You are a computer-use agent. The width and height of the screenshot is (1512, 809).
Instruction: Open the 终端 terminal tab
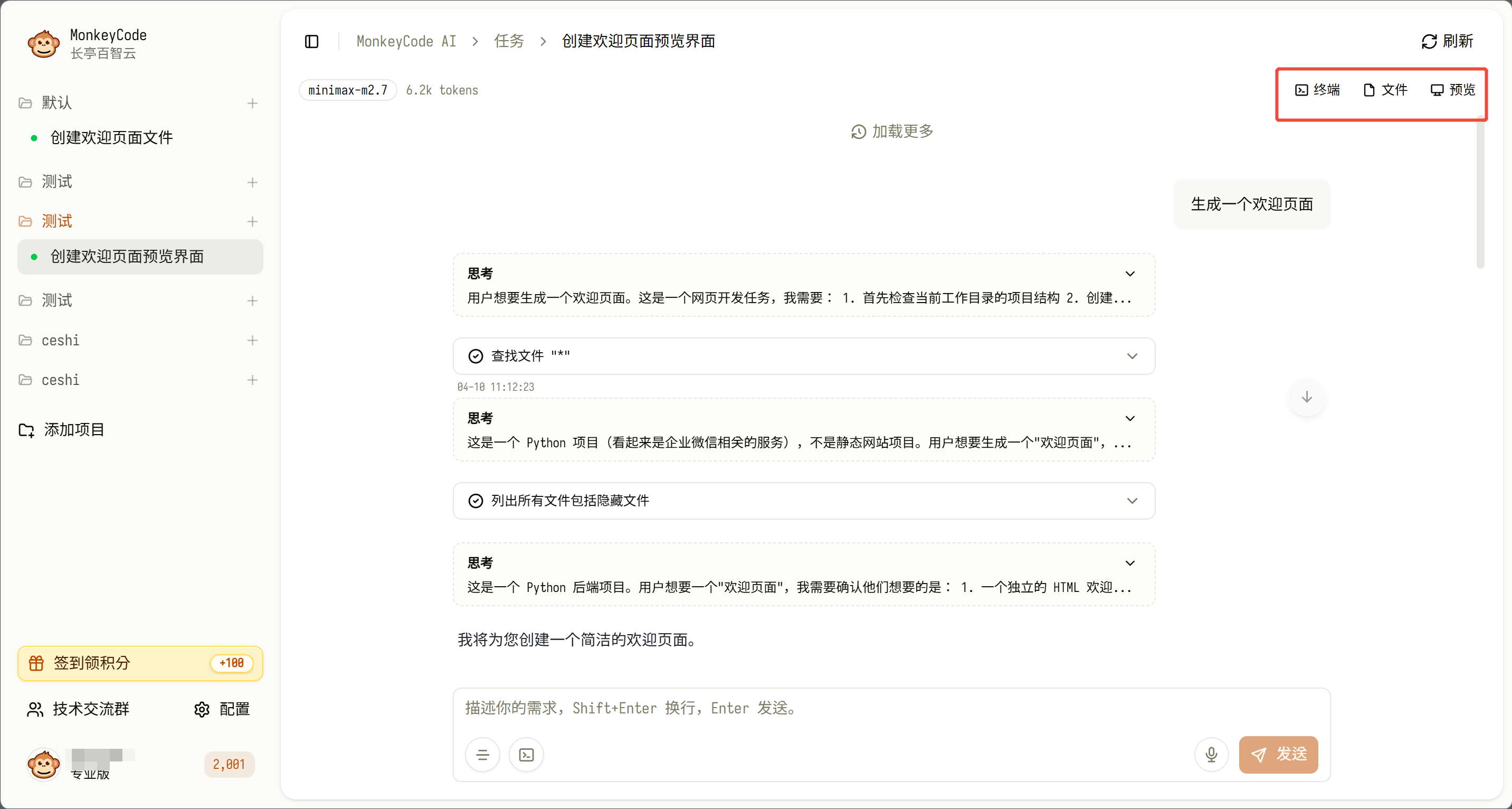(x=1318, y=90)
